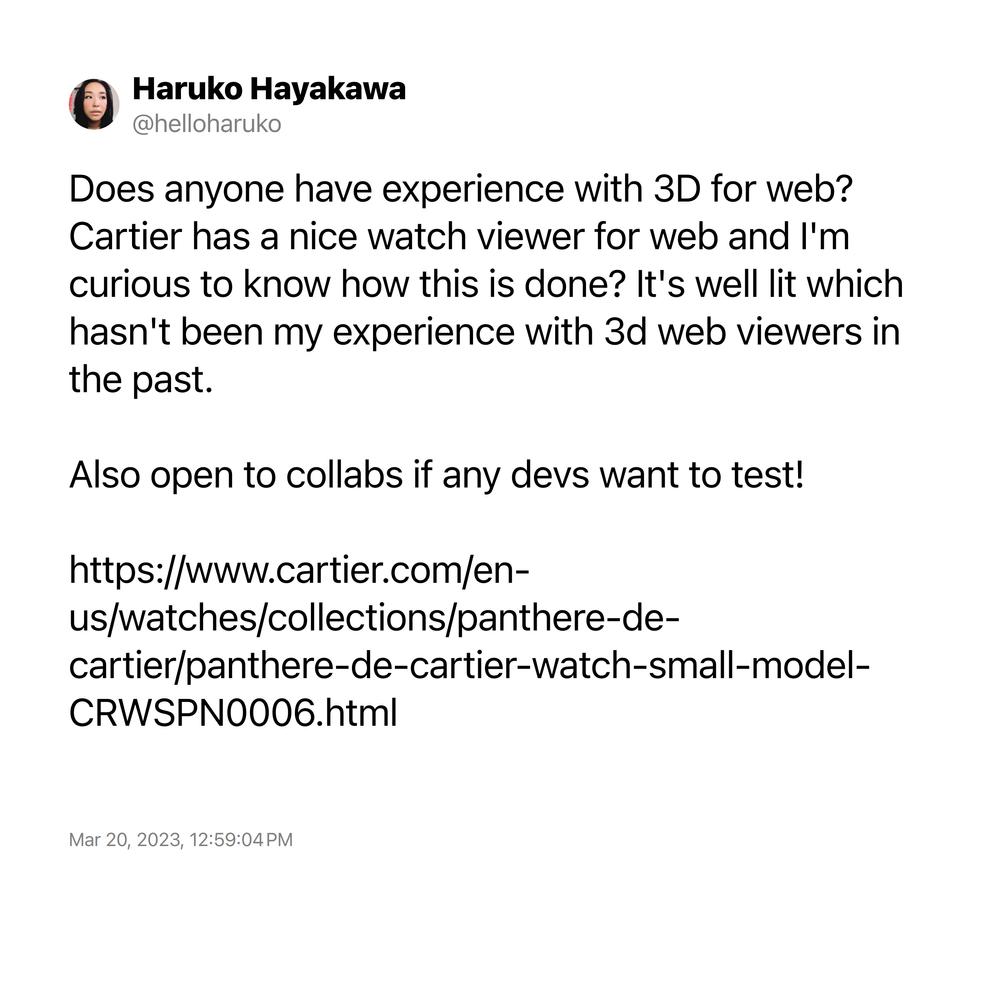Image resolution: width=1000 pixels, height=1000 pixels.
Task: Open the cartier.com link at the https://www line
Action: click(x=299, y=570)
